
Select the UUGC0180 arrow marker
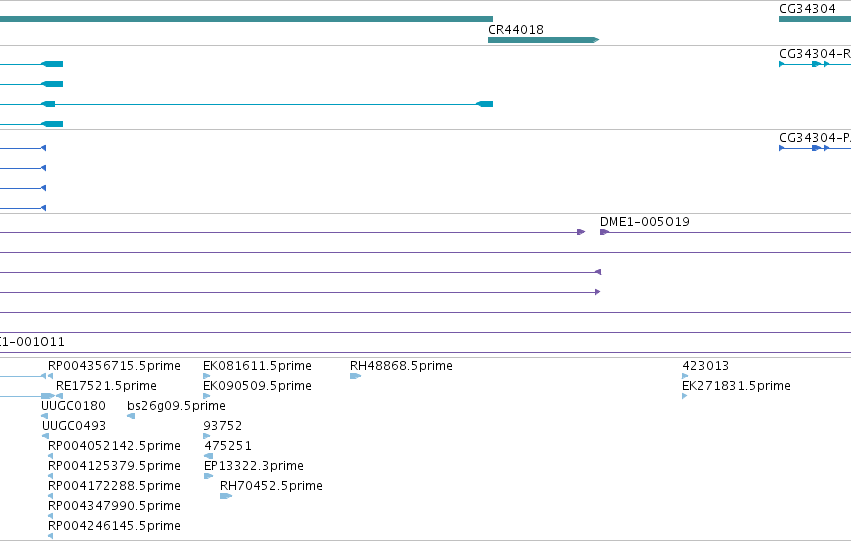pyautogui.click(x=45, y=416)
